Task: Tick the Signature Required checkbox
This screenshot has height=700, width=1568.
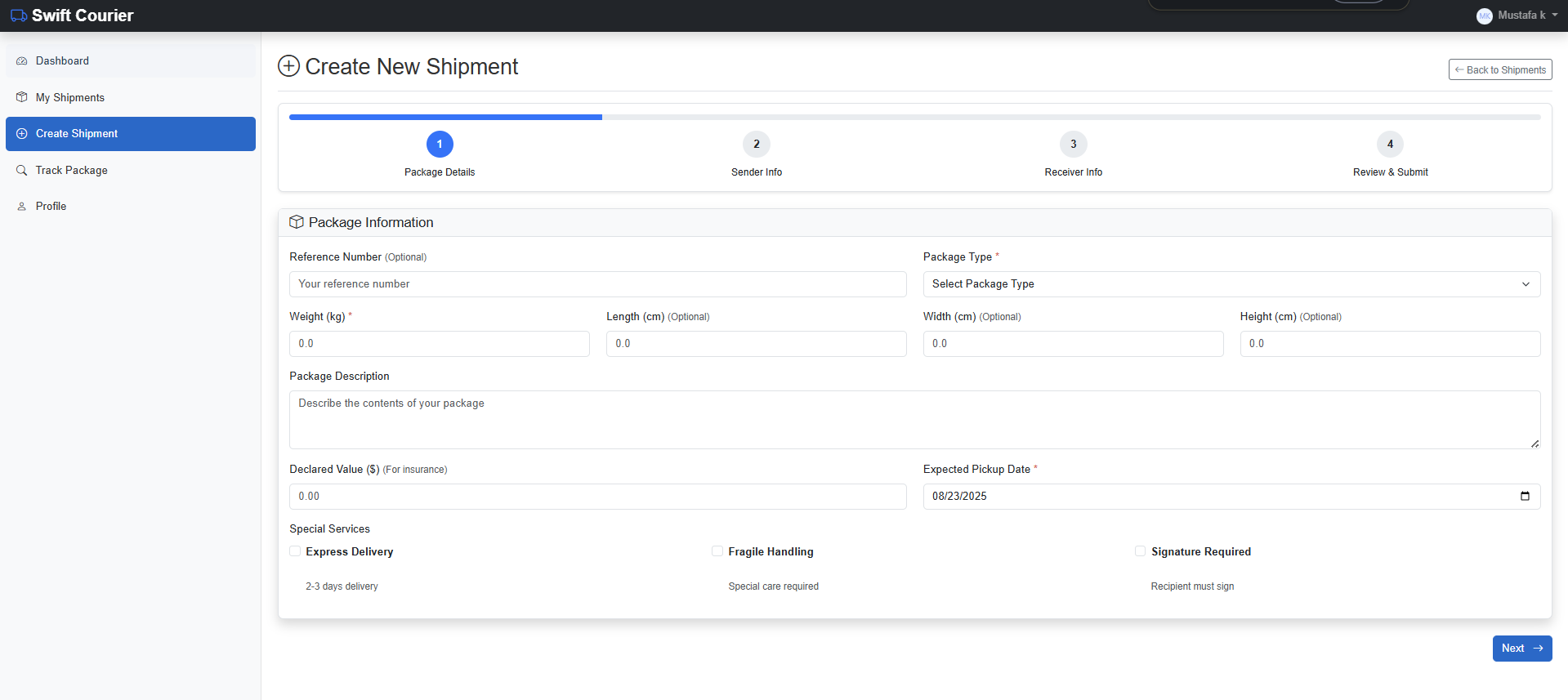Action: (x=1140, y=551)
